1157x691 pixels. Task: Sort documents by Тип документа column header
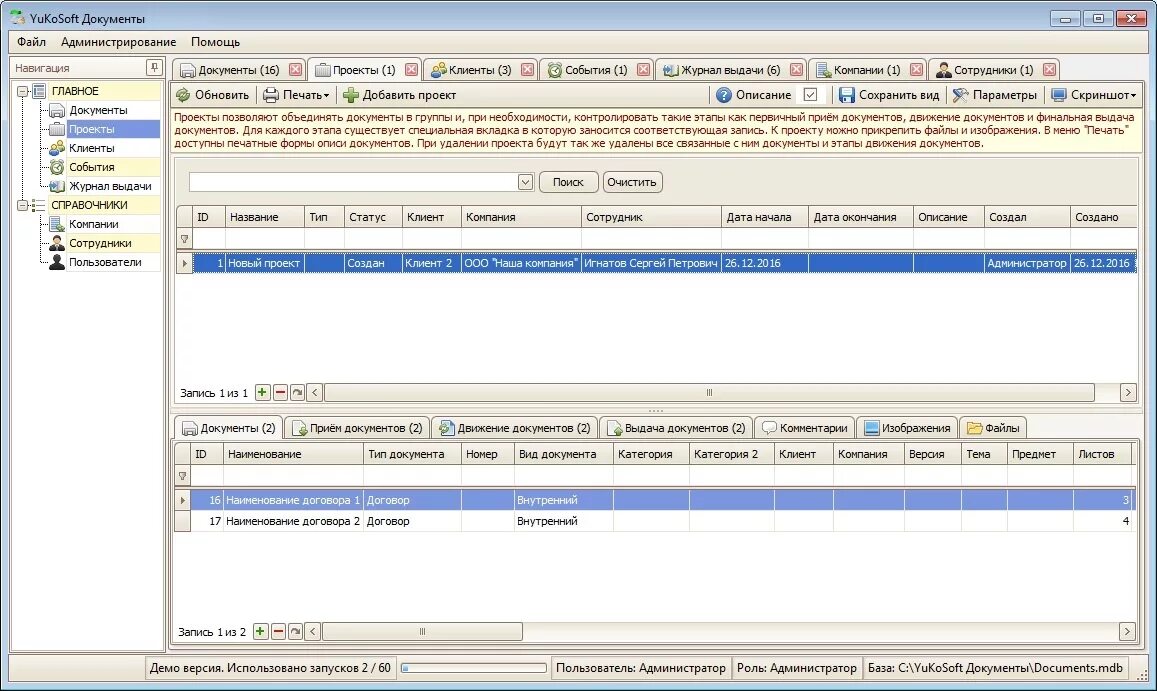point(412,454)
